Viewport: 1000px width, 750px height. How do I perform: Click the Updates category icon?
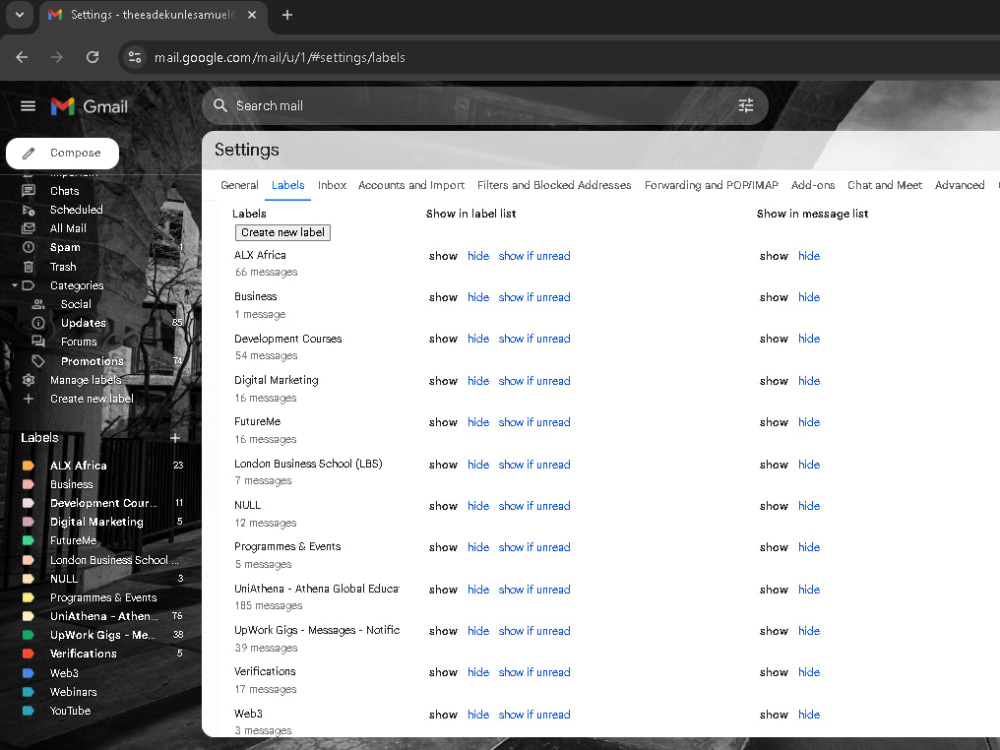click(38, 323)
